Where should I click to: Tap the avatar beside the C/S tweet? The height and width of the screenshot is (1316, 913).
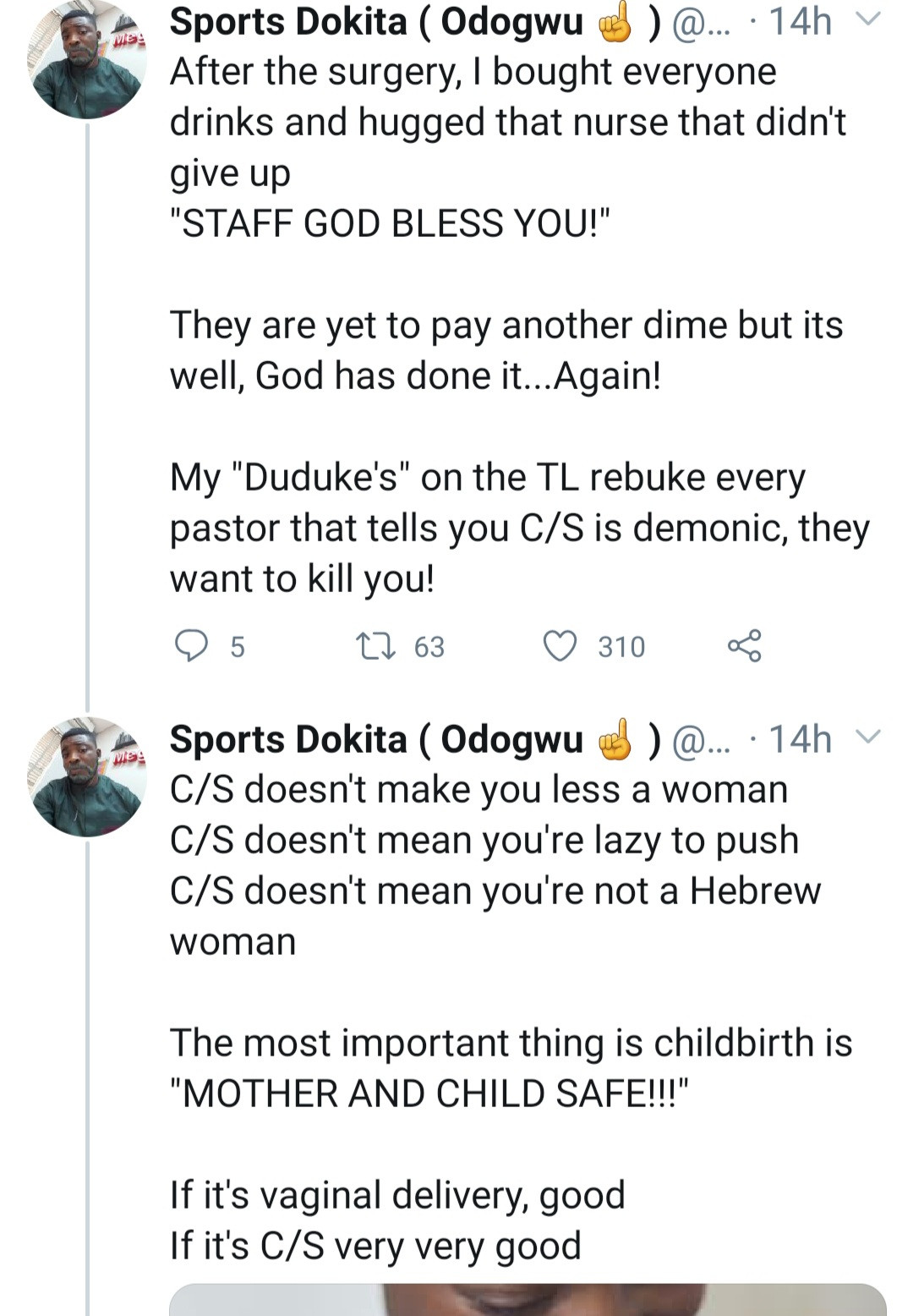pos(86,776)
